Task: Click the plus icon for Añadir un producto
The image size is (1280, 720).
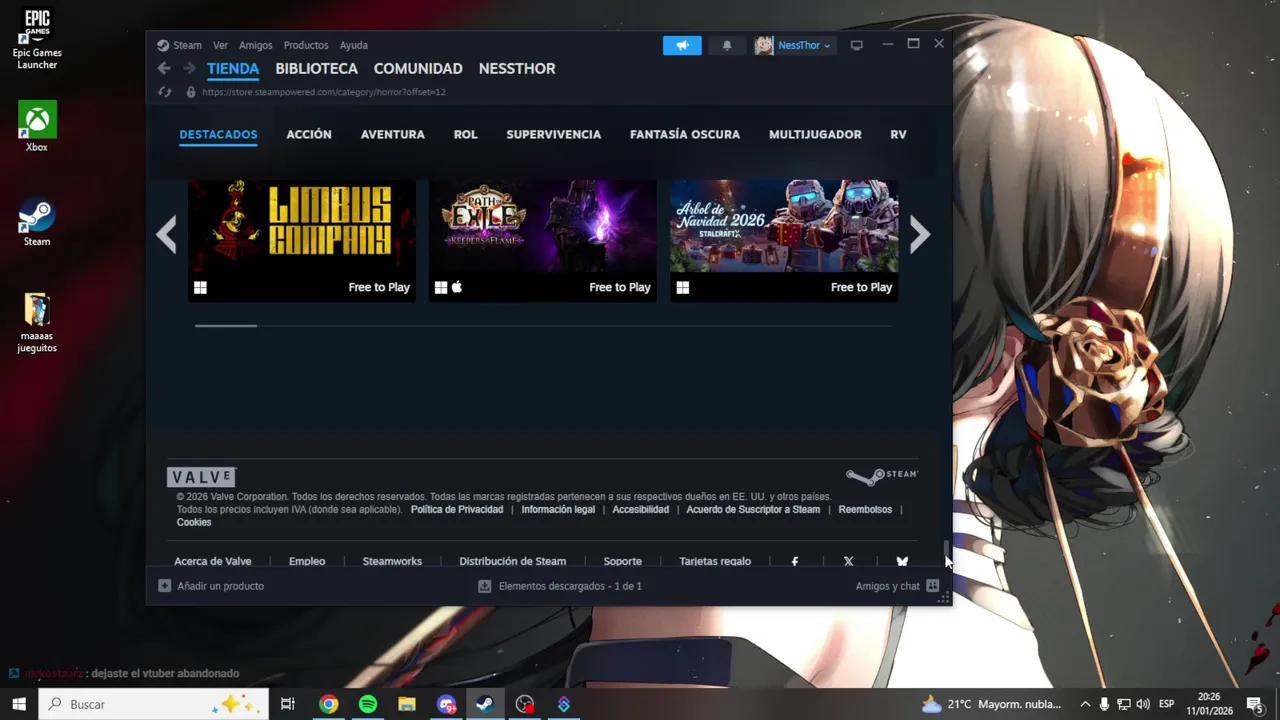Action: tap(165, 586)
